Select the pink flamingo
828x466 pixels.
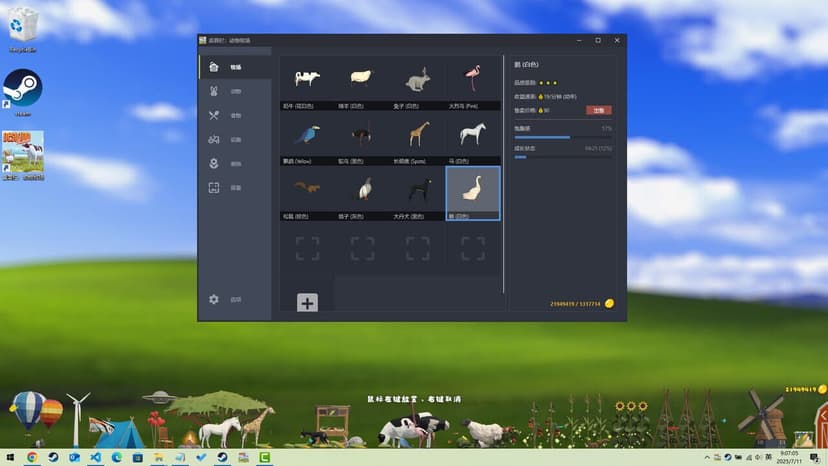click(x=473, y=83)
